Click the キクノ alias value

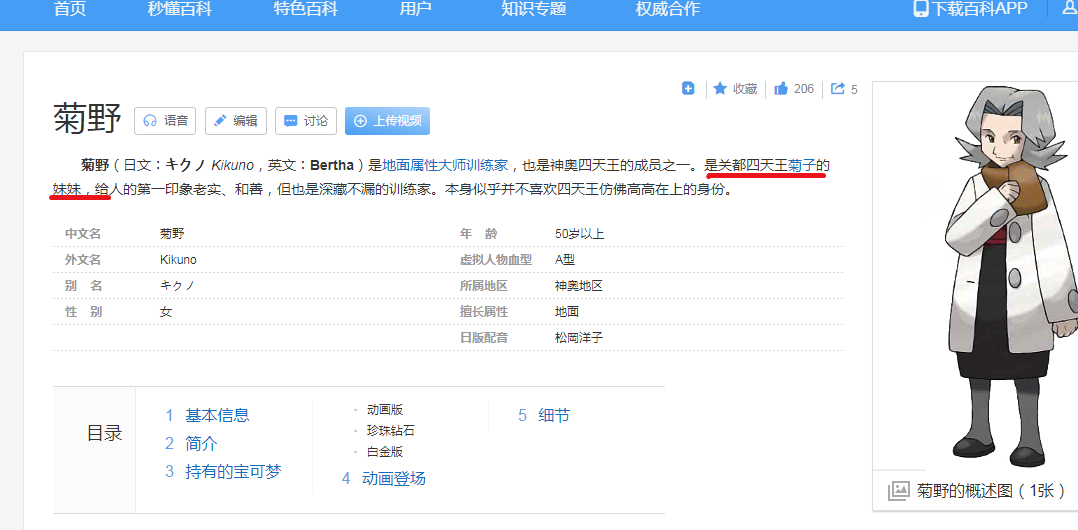point(177,285)
